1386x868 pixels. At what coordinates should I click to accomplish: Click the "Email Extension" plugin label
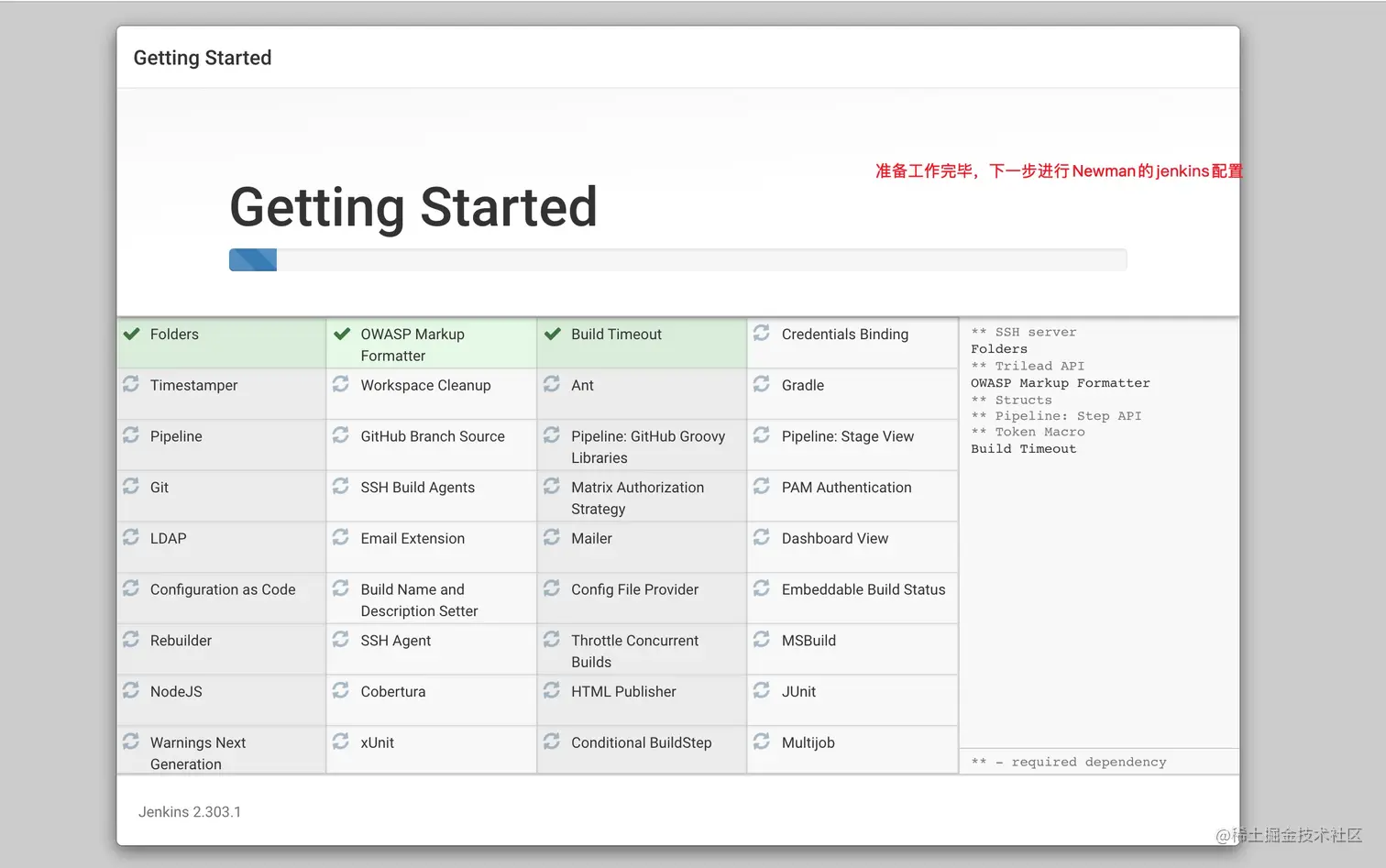[x=412, y=539]
